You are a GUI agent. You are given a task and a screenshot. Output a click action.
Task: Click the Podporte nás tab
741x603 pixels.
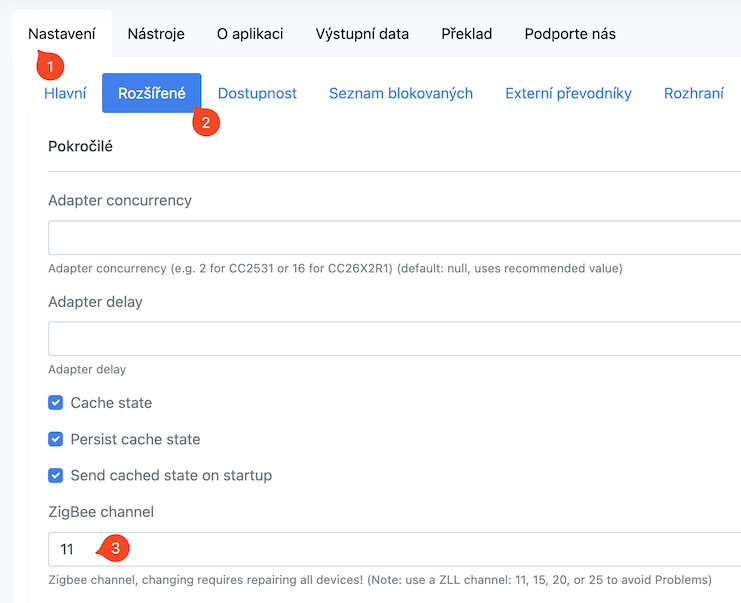coord(570,33)
